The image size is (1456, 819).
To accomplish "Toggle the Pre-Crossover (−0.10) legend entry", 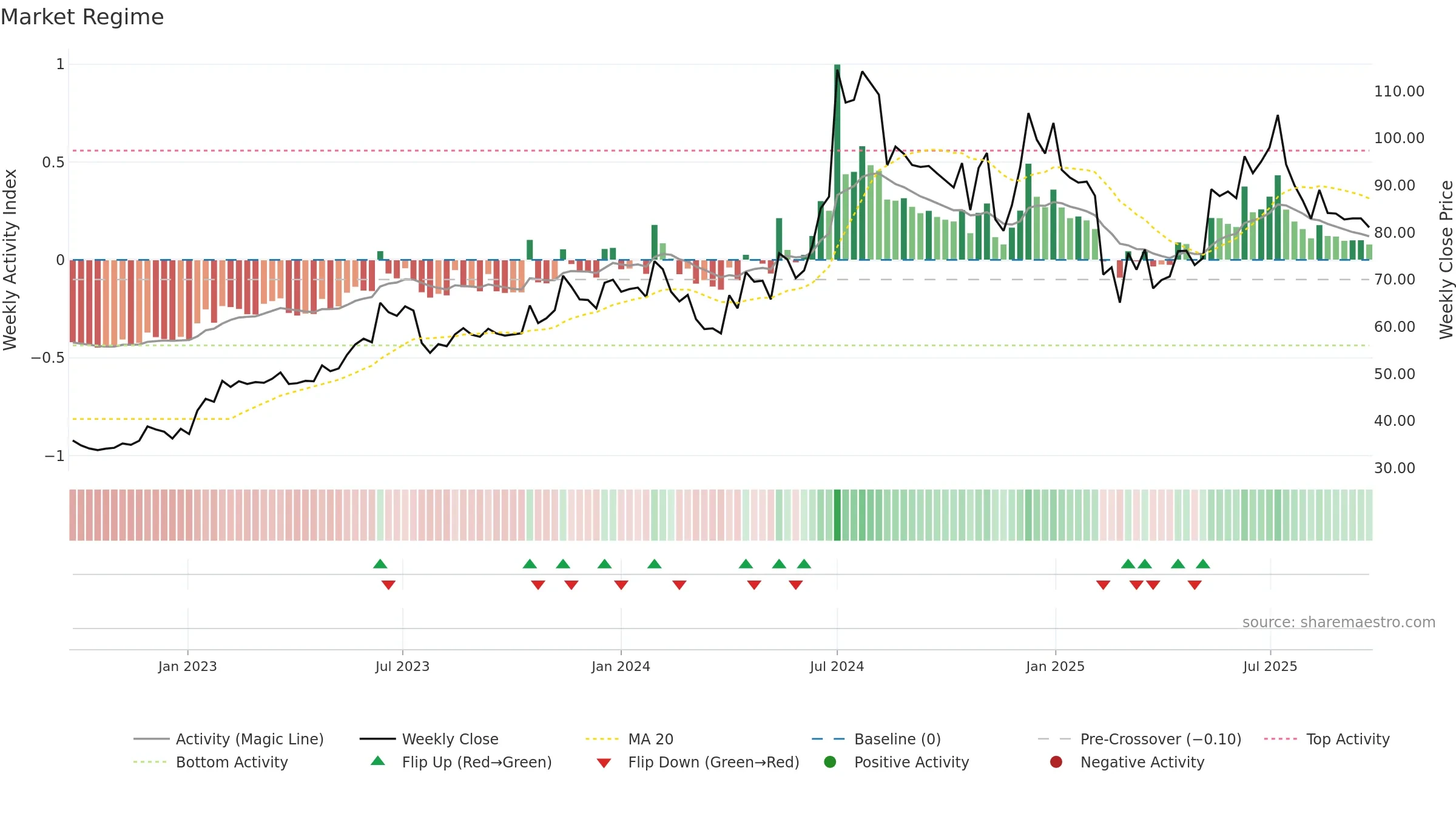I will pos(1140,739).
